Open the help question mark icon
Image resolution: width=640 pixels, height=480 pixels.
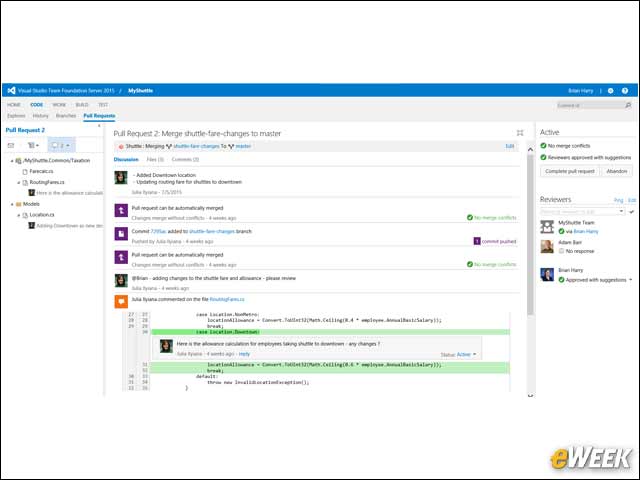pyautogui.click(x=625, y=91)
